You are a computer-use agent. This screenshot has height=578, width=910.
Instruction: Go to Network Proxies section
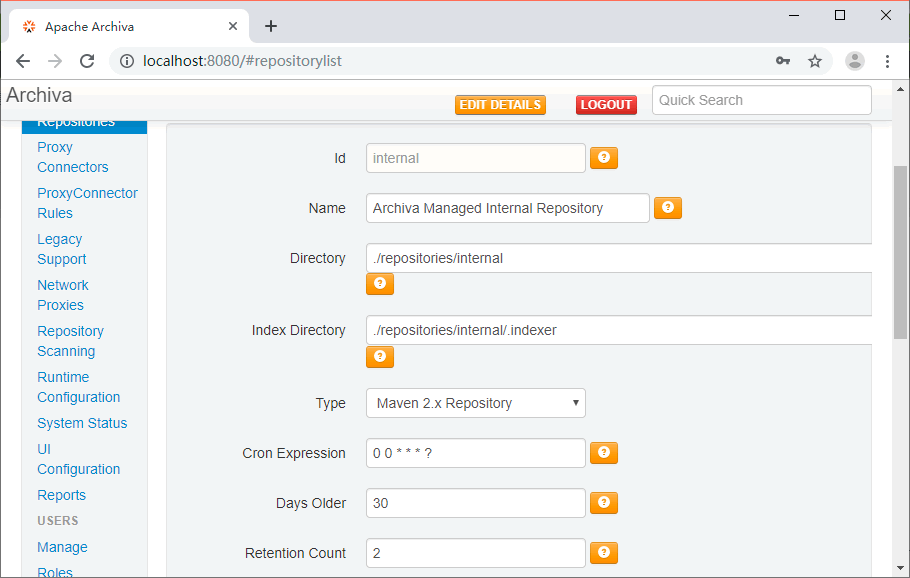pyautogui.click(x=62, y=295)
